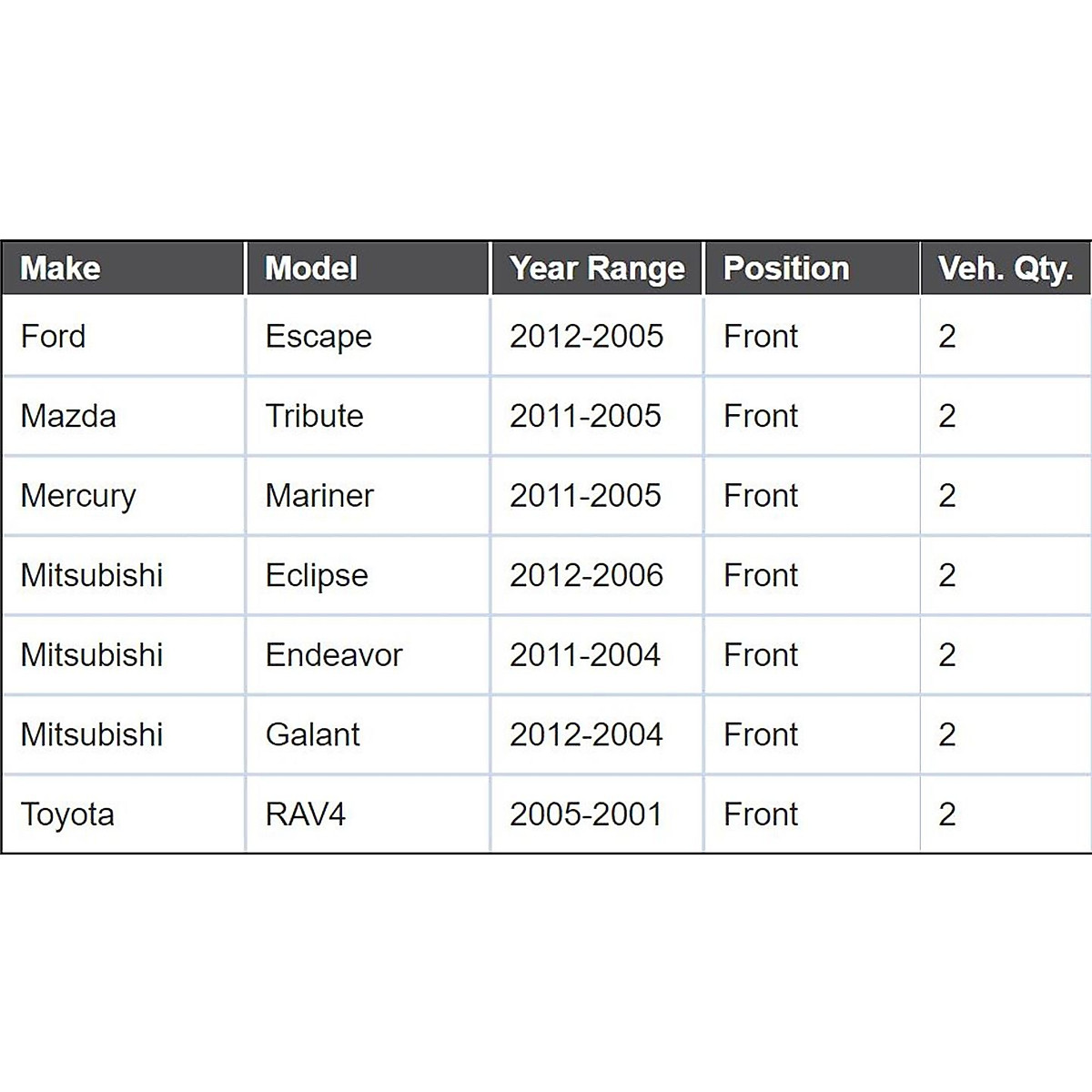Click the Mazda make cell
Screen dimensions: 1092x1092
click(68, 416)
